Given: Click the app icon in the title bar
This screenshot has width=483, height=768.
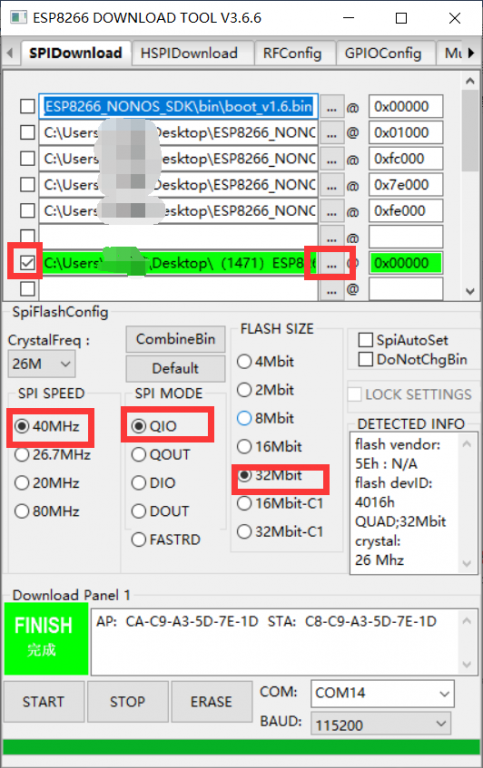Looking at the screenshot, I should pyautogui.click(x=19, y=18).
